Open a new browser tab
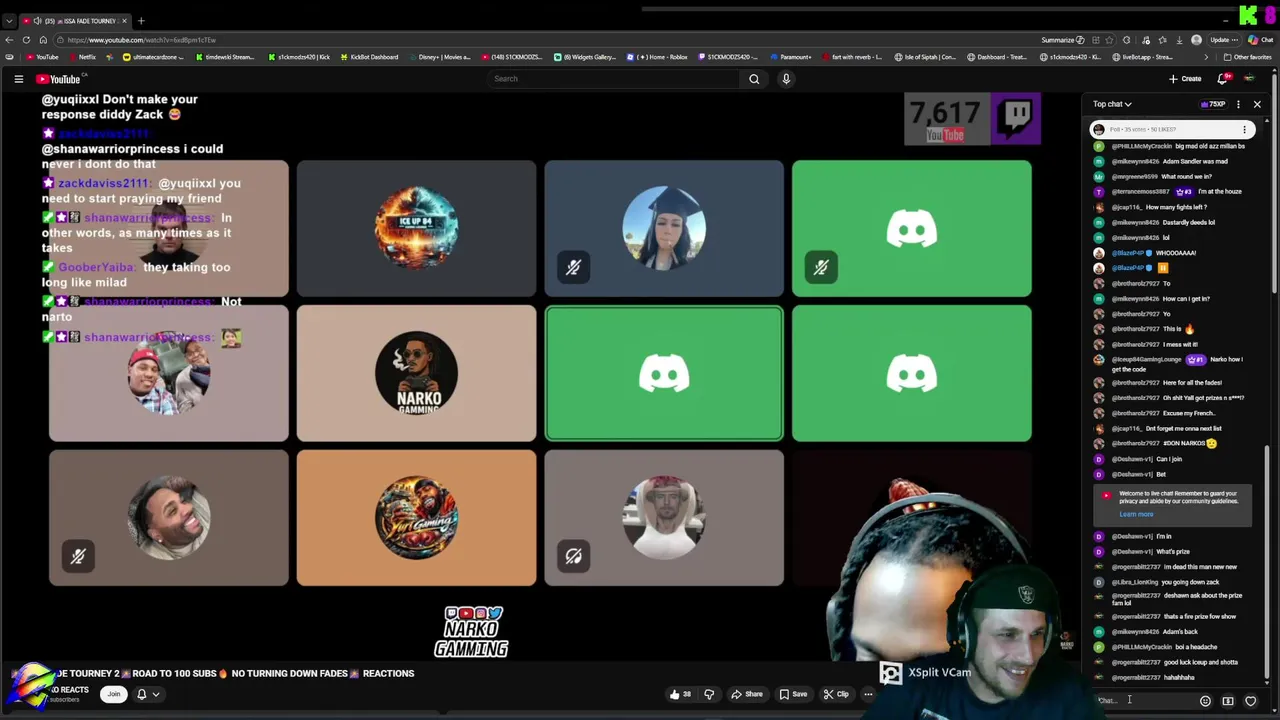Viewport: 1280px width, 720px height. [141, 21]
